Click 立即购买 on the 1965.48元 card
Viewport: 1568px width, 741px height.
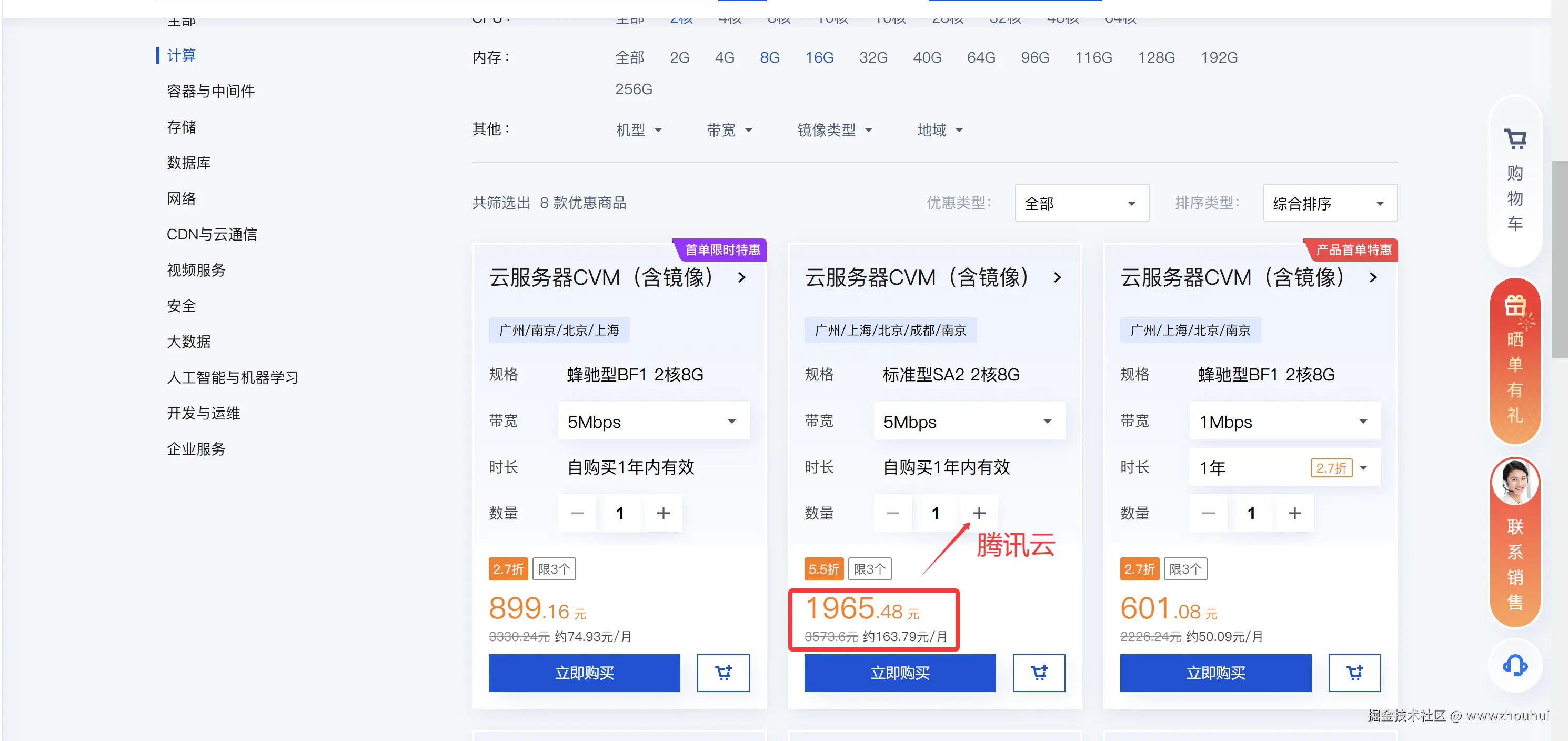[900, 673]
